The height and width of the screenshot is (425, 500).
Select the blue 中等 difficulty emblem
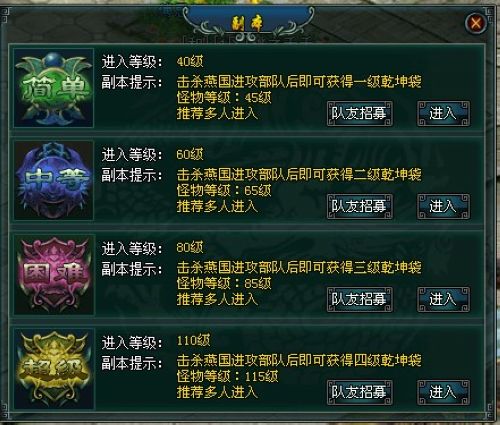(x=54, y=181)
